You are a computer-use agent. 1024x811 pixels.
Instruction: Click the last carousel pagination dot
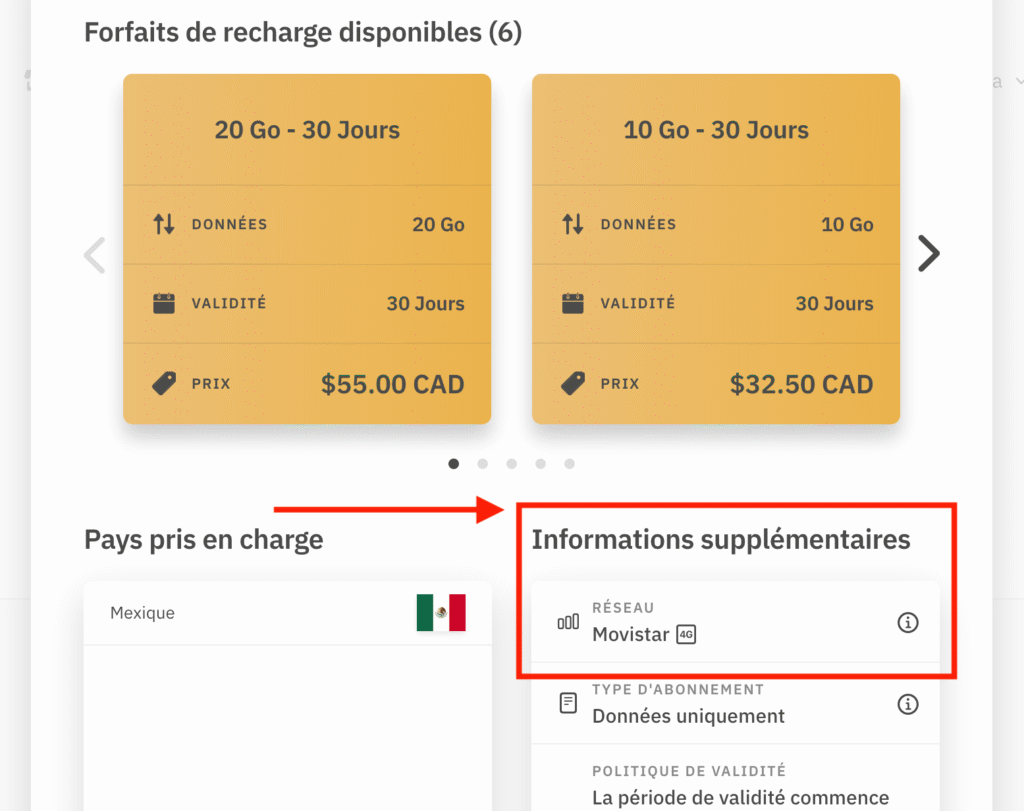[569, 463]
